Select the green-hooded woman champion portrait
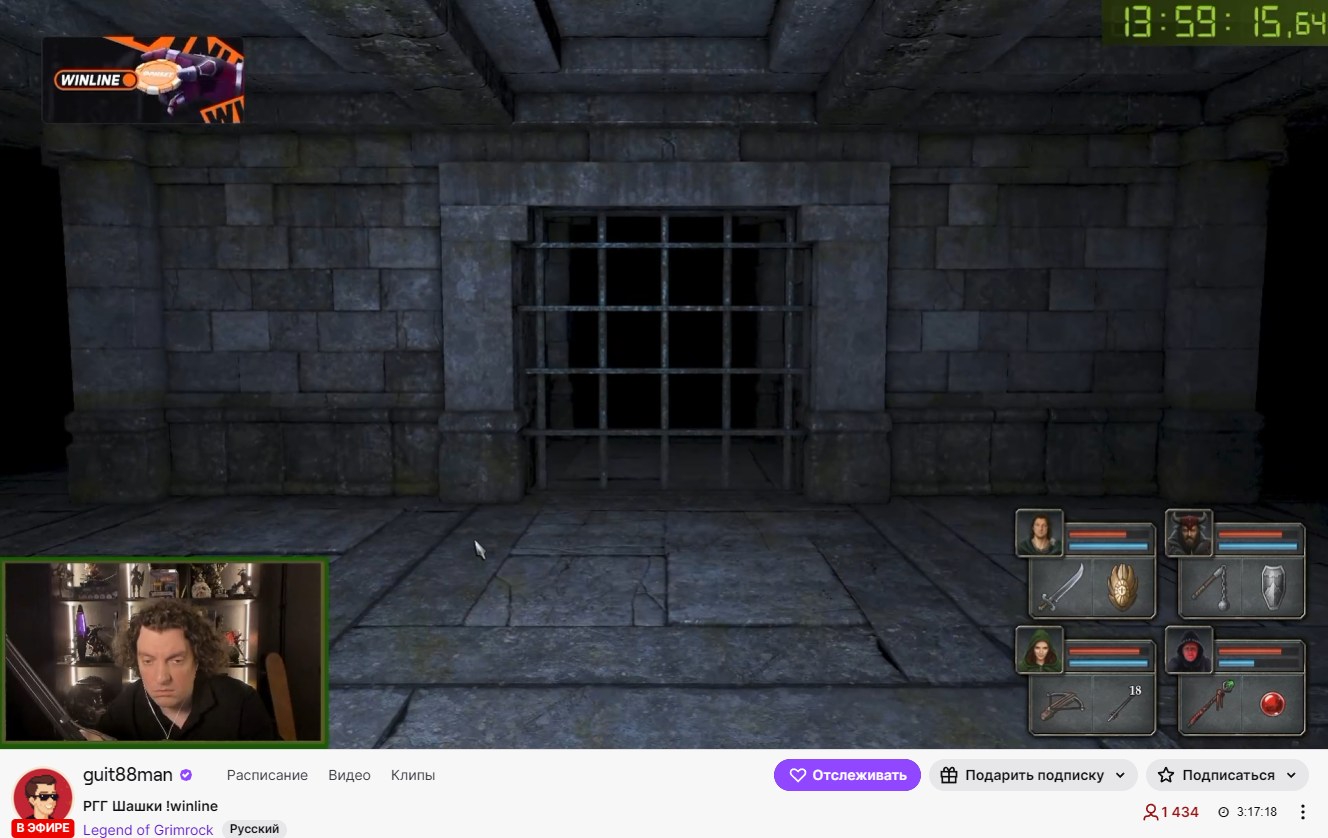 1039,650
